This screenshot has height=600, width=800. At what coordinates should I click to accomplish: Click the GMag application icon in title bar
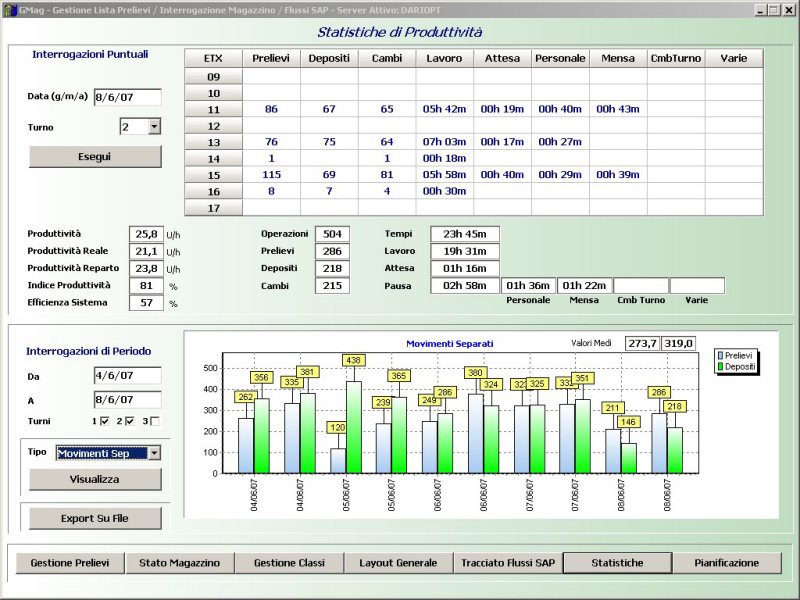coord(10,9)
